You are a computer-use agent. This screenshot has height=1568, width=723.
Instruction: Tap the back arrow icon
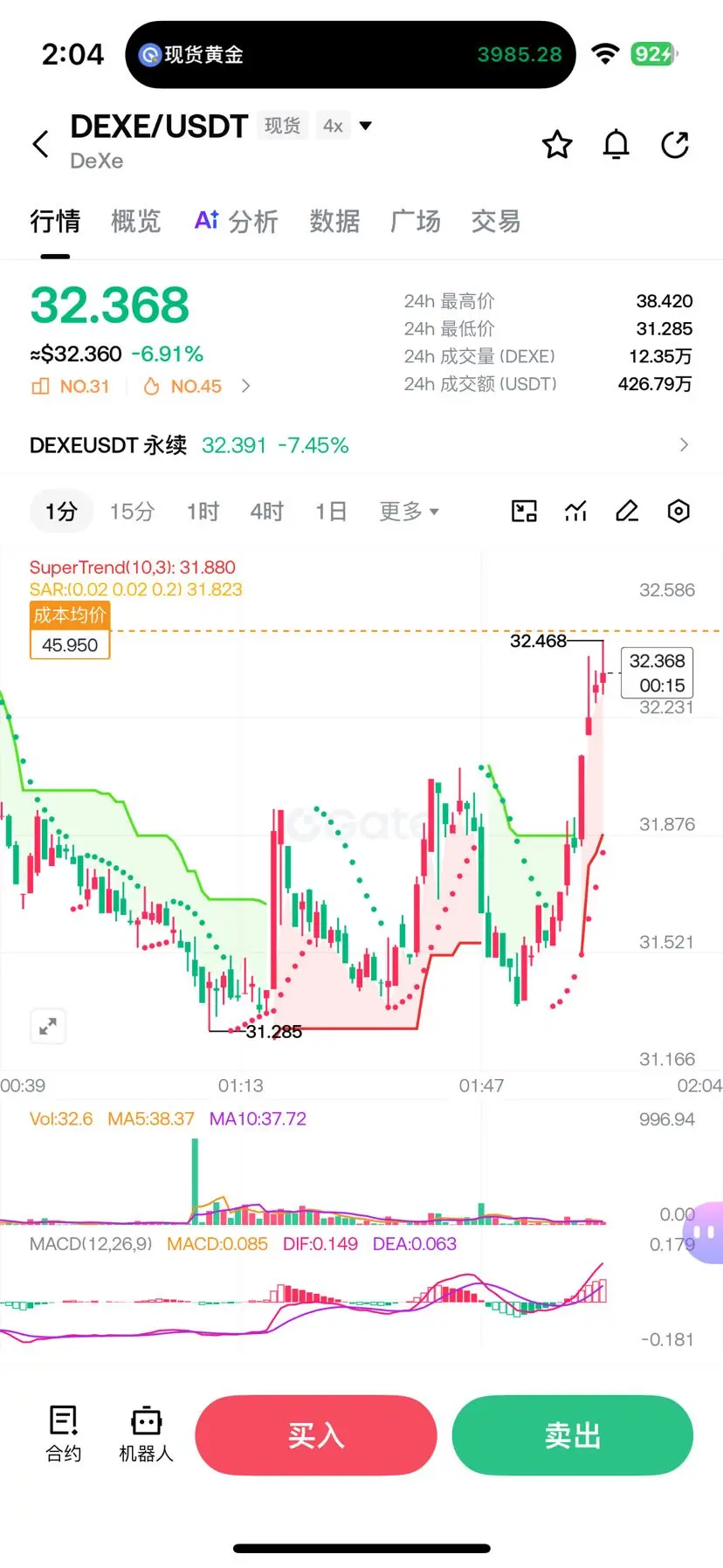point(40,144)
